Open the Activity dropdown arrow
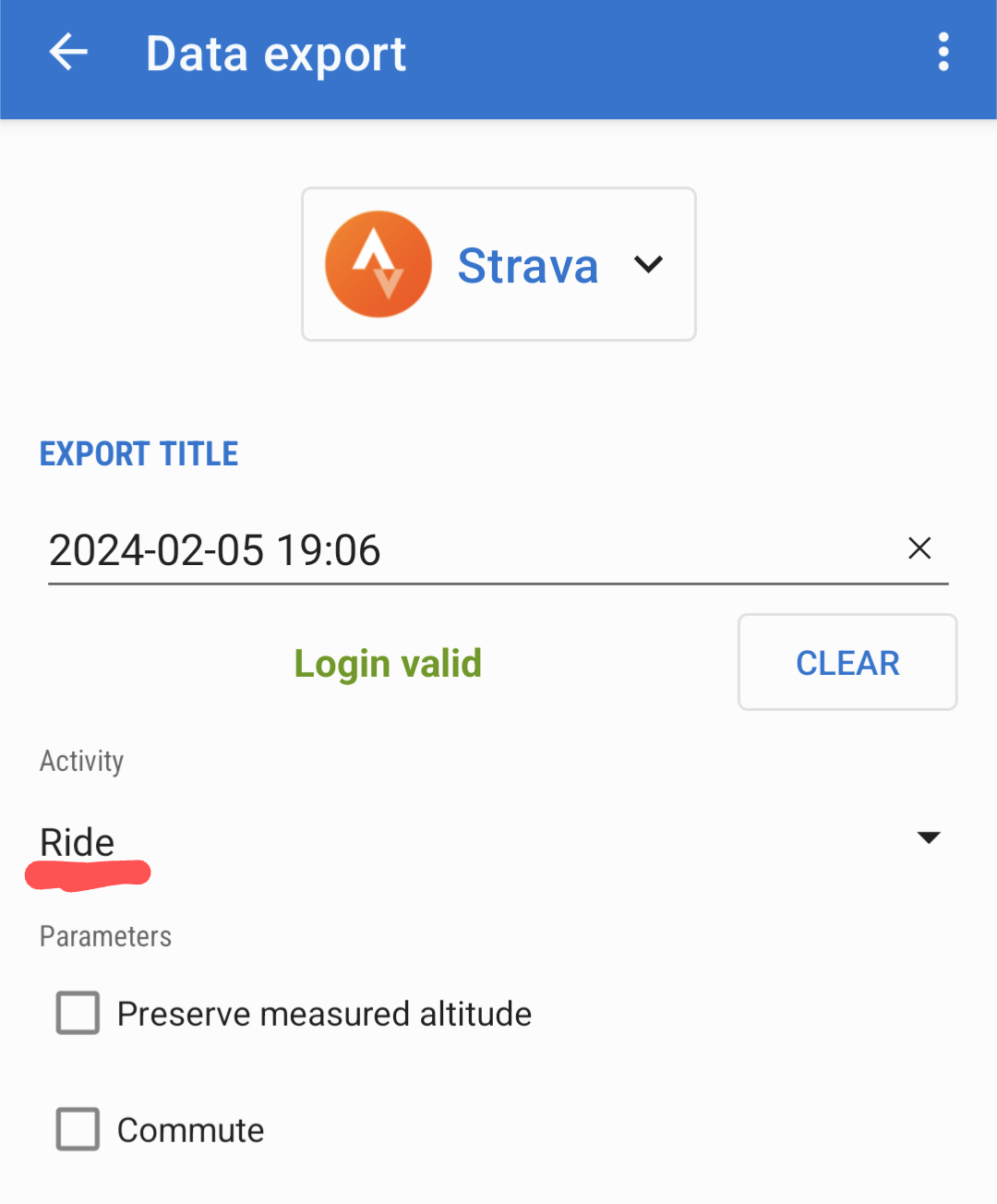Screen dimensions: 997x1204 (928, 837)
